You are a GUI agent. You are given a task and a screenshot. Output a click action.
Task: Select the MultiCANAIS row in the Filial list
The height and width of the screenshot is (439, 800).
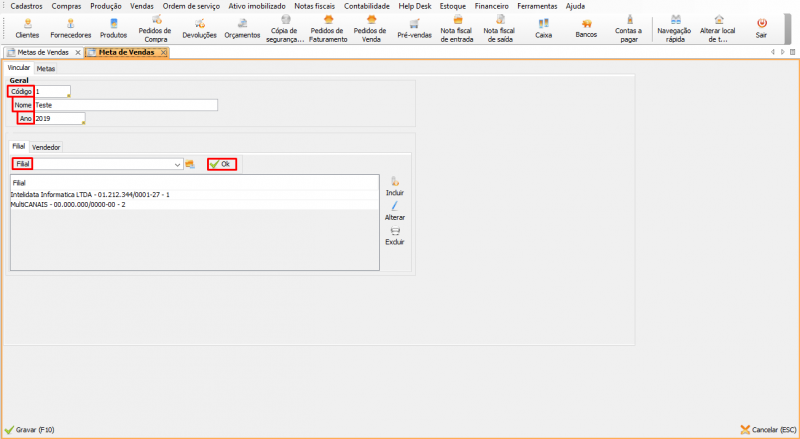(x=67, y=203)
